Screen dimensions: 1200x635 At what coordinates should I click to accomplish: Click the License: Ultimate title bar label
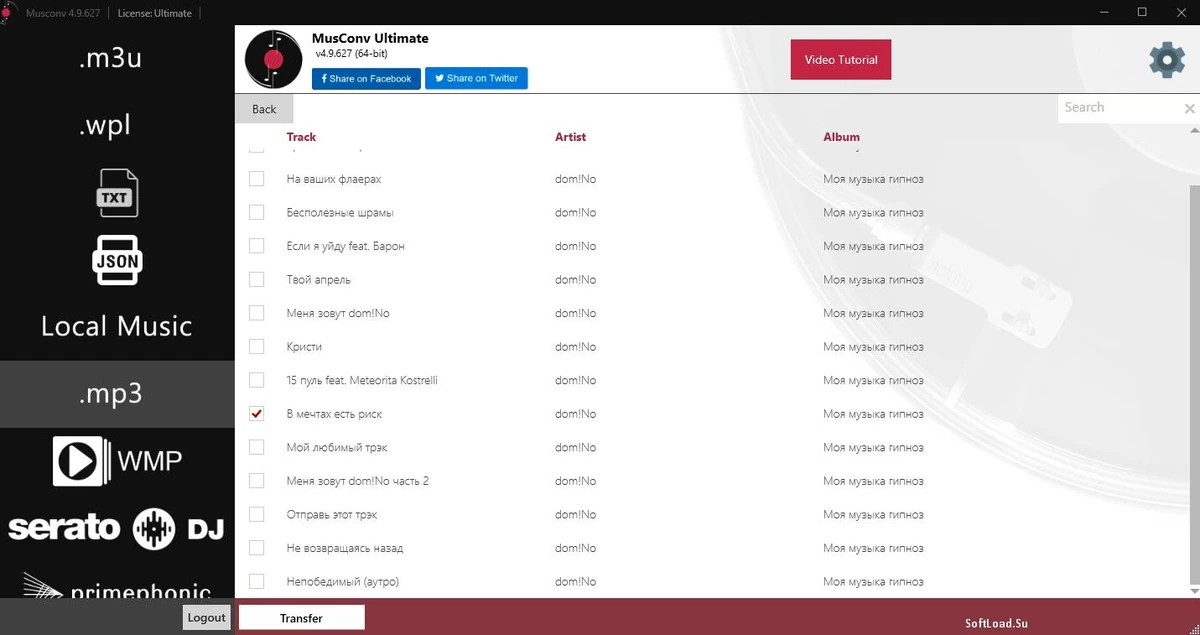[x=154, y=13]
